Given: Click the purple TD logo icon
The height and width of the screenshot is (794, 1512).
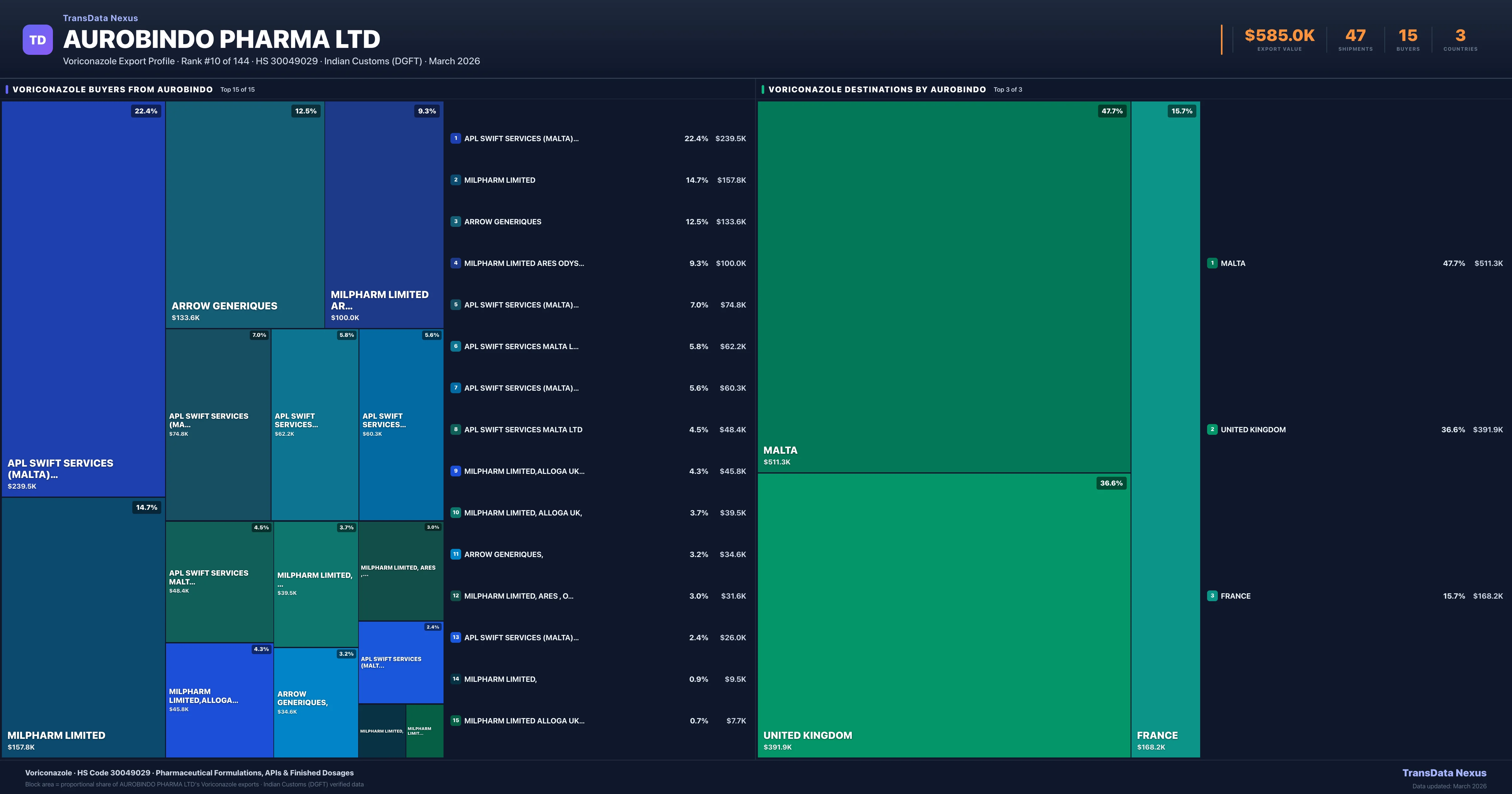Looking at the screenshot, I should tap(37, 40).
